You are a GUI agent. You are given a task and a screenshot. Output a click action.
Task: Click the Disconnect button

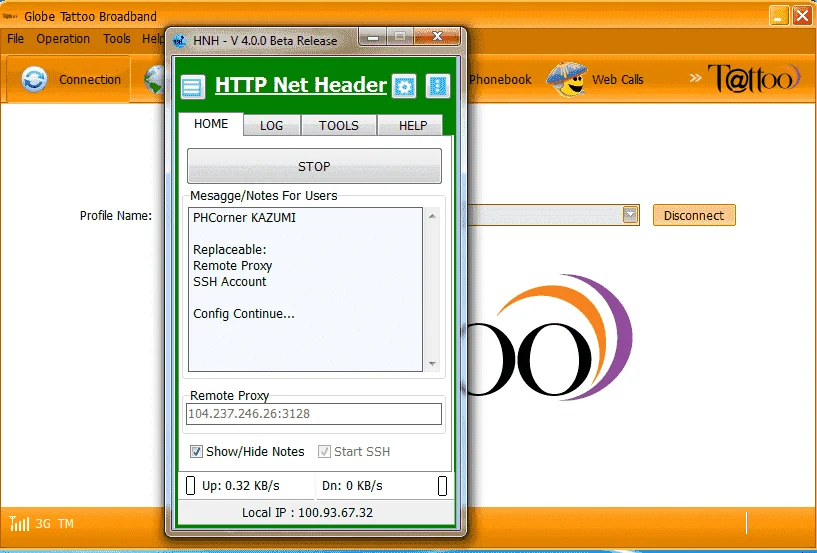click(x=694, y=215)
